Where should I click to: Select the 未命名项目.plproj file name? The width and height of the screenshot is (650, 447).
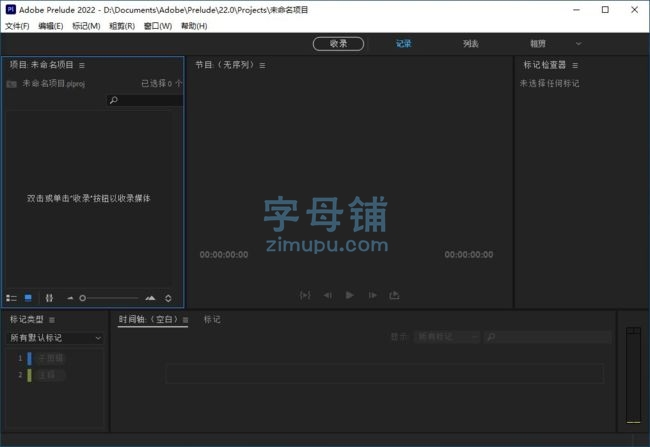click(x=53, y=84)
